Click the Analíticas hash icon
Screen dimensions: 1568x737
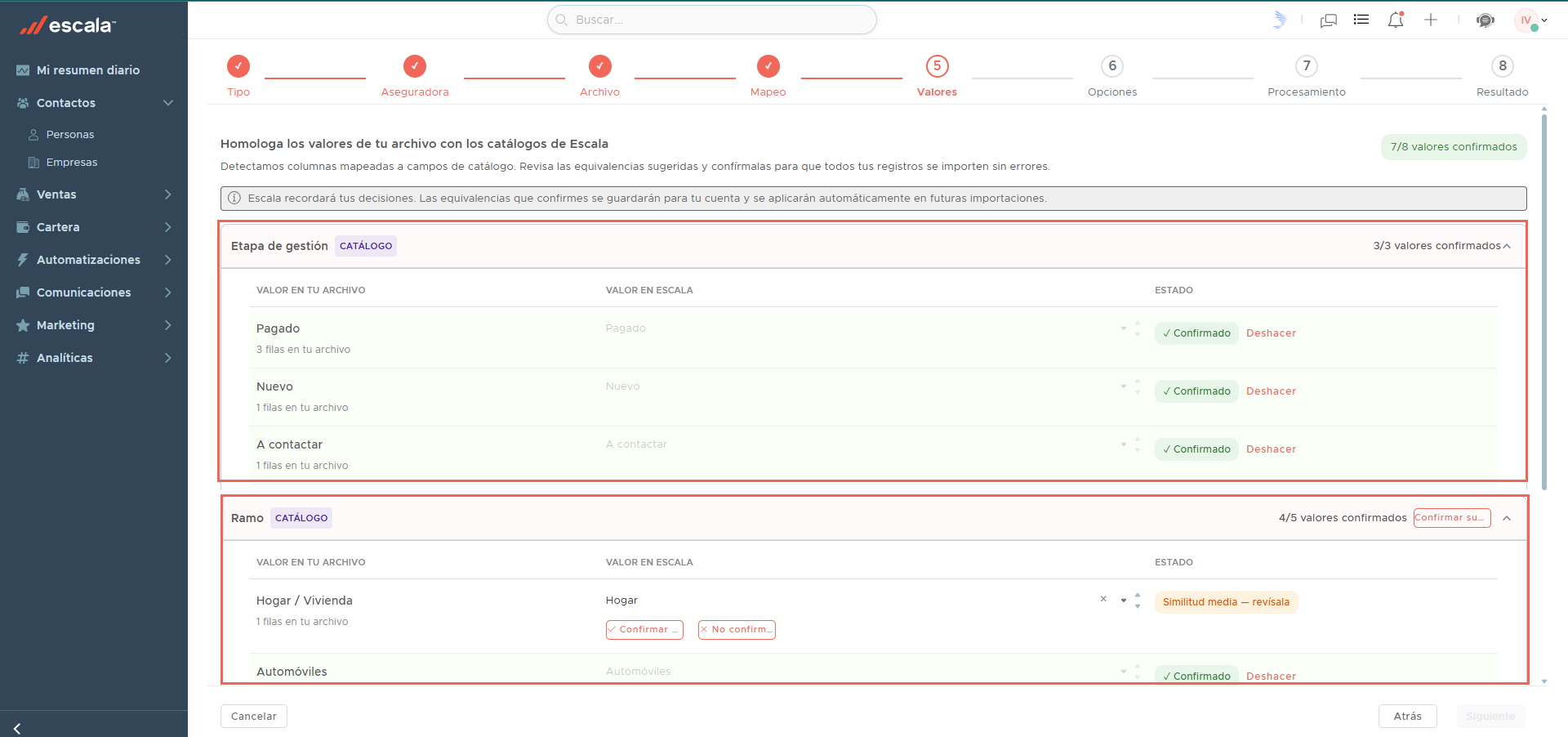[23, 358]
